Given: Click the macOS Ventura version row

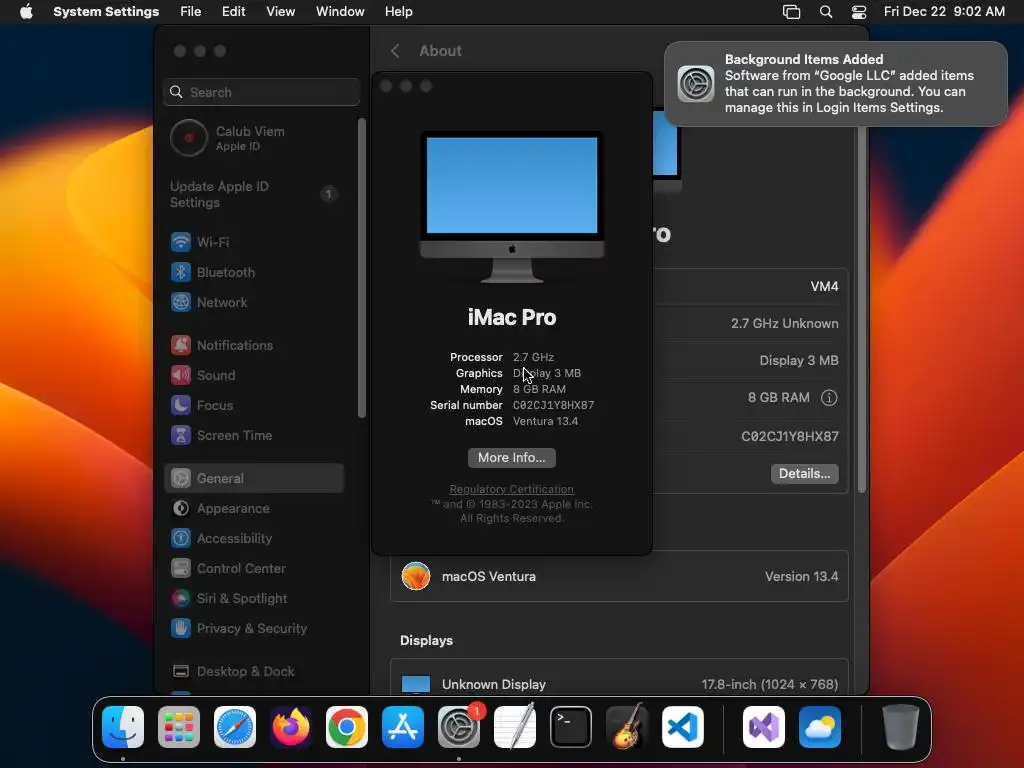Looking at the screenshot, I should click(x=619, y=577).
